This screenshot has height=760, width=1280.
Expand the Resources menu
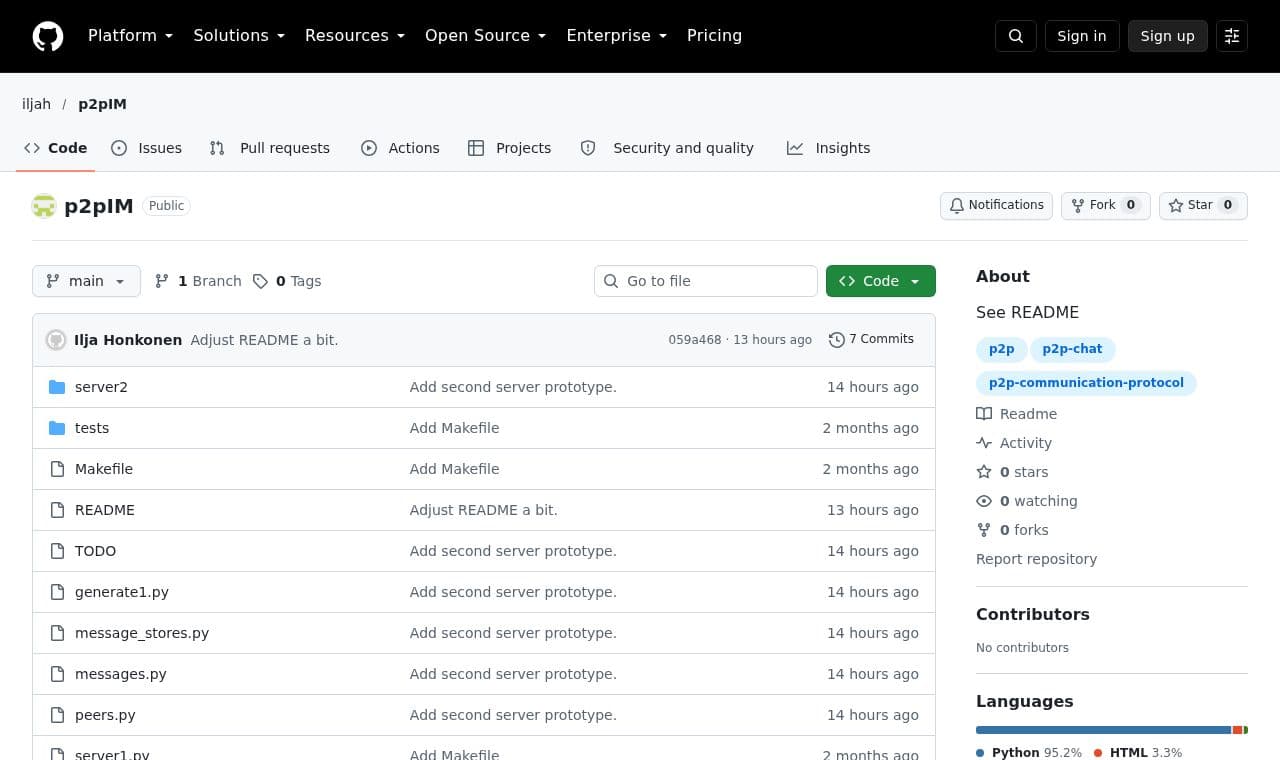pyautogui.click(x=355, y=36)
